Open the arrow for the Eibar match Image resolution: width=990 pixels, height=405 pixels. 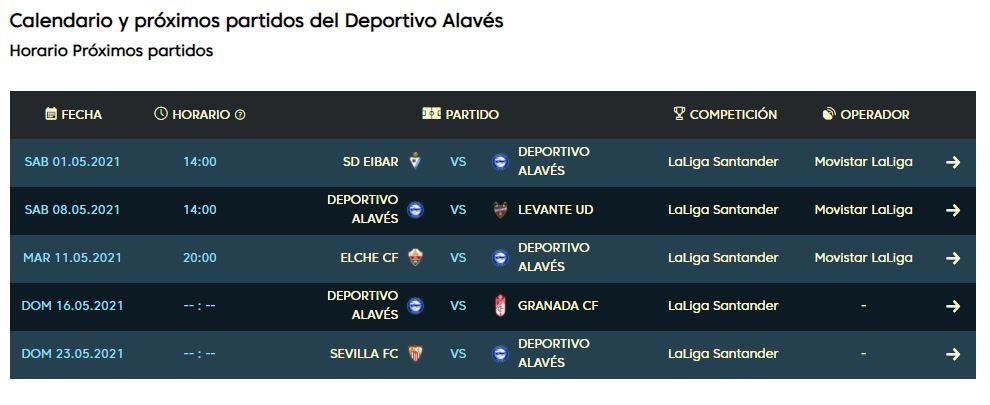[952, 162]
